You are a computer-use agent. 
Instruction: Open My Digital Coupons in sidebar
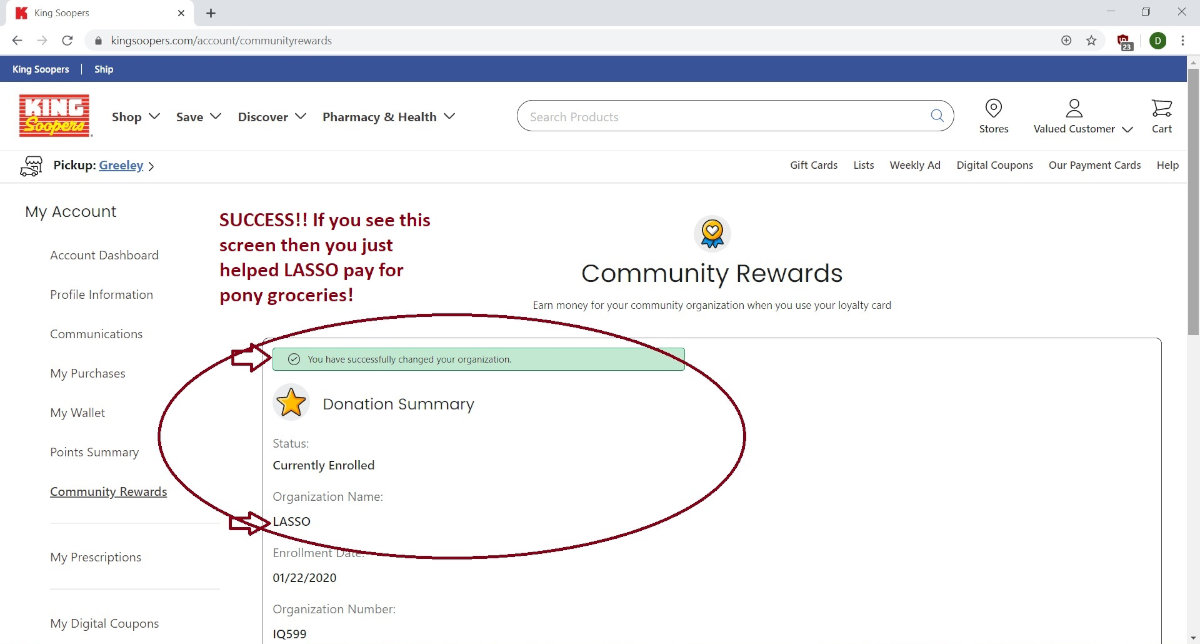[104, 624]
